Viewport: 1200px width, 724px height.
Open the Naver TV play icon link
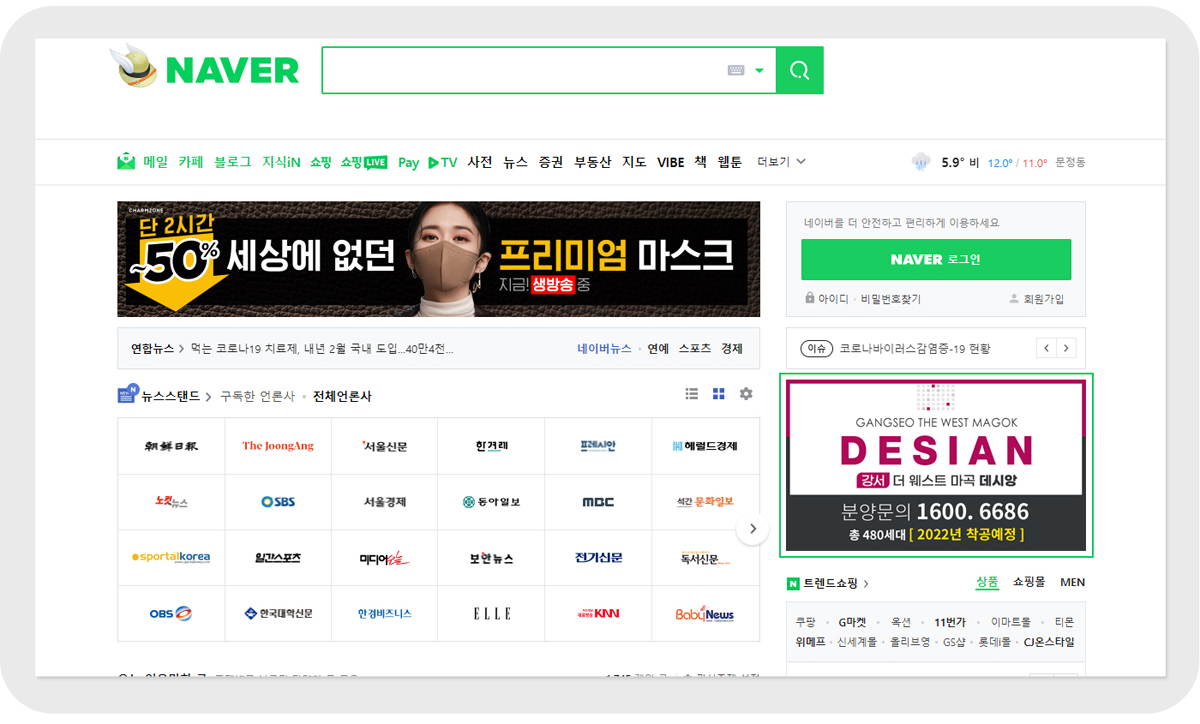(x=442, y=162)
